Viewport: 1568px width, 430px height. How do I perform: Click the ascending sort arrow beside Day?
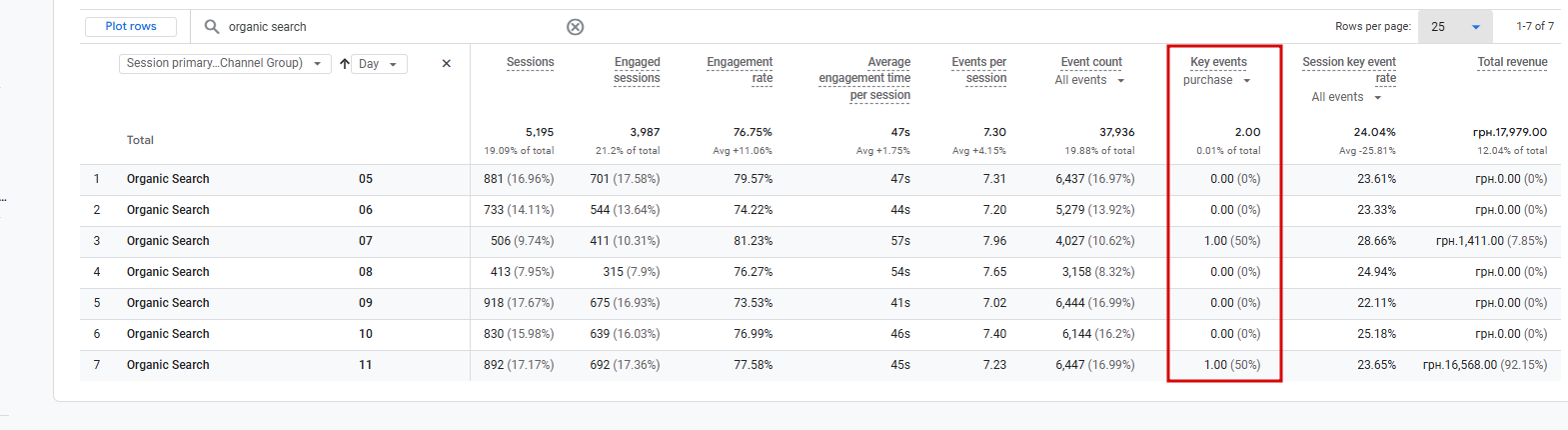coord(345,64)
